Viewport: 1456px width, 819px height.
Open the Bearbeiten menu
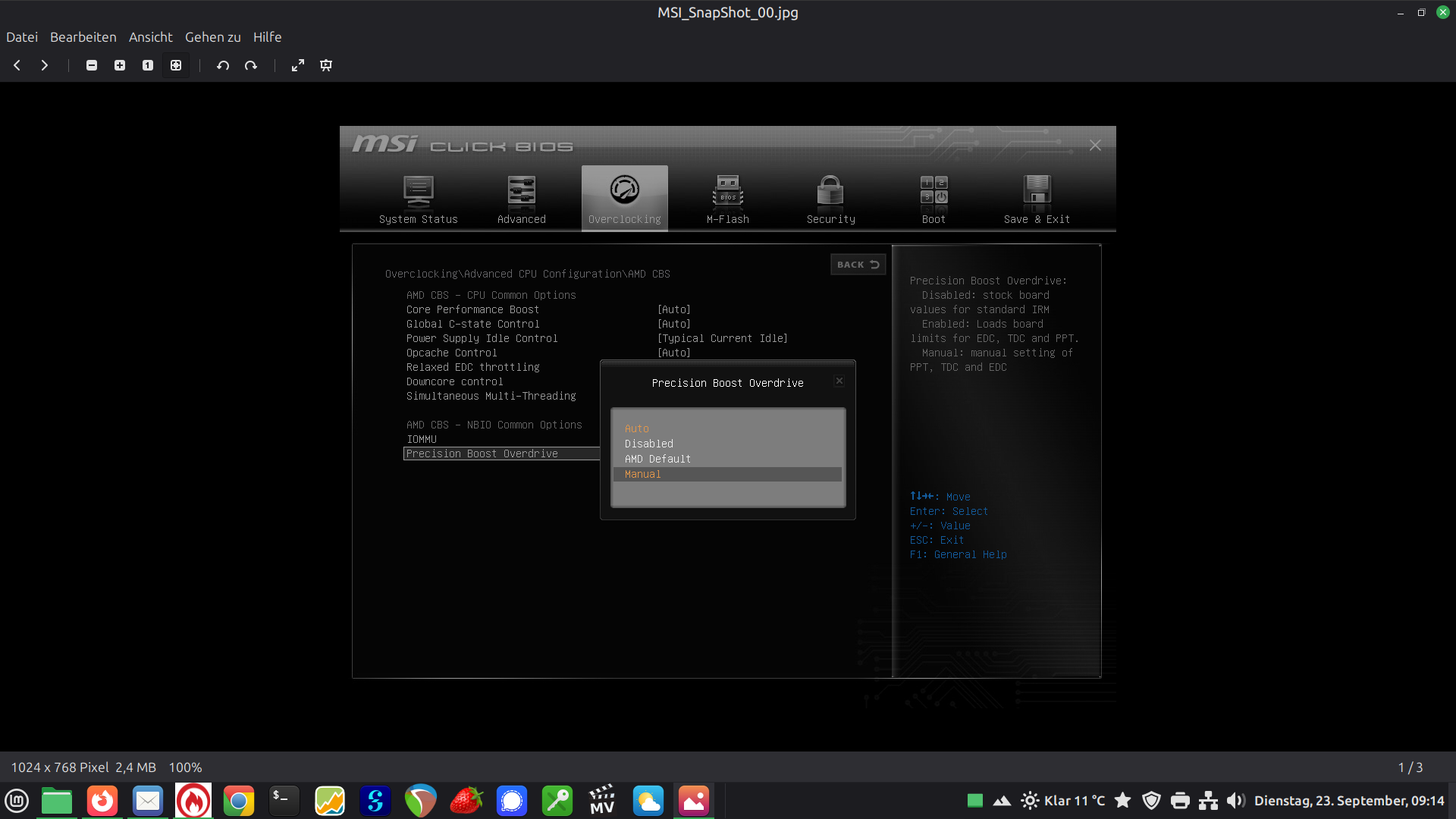click(83, 37)
